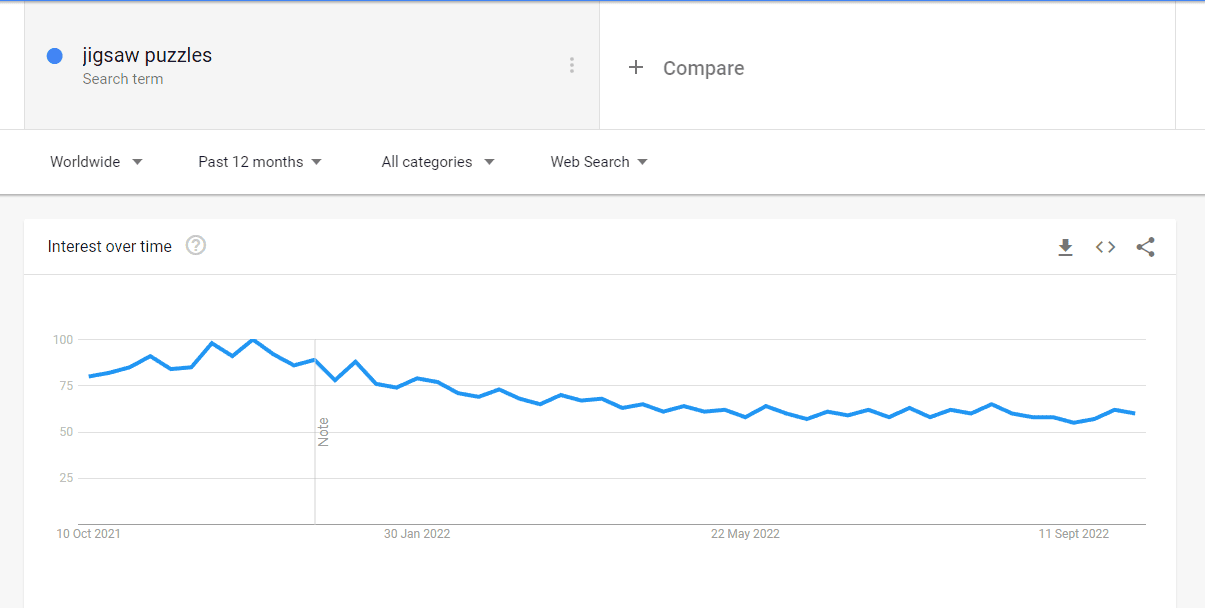This screenshot has width=1205, height=608.
Task: Open the embed code icon
Action: pyautogui.click(x=1105, y=247)
